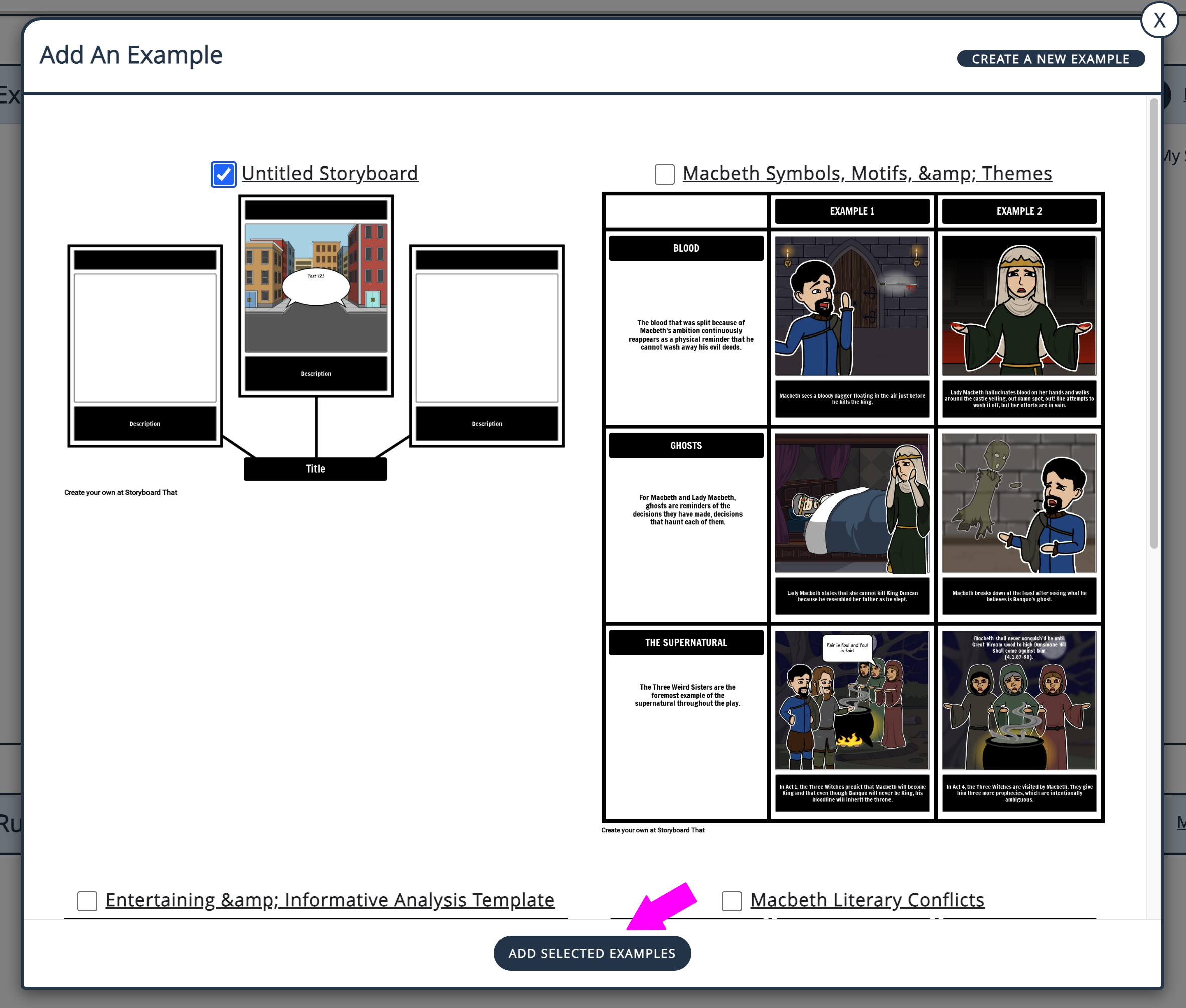The width and height of the screenshot is (1186, 1008).
Task: Click Create A New Example button
Action: [1051, 59]
